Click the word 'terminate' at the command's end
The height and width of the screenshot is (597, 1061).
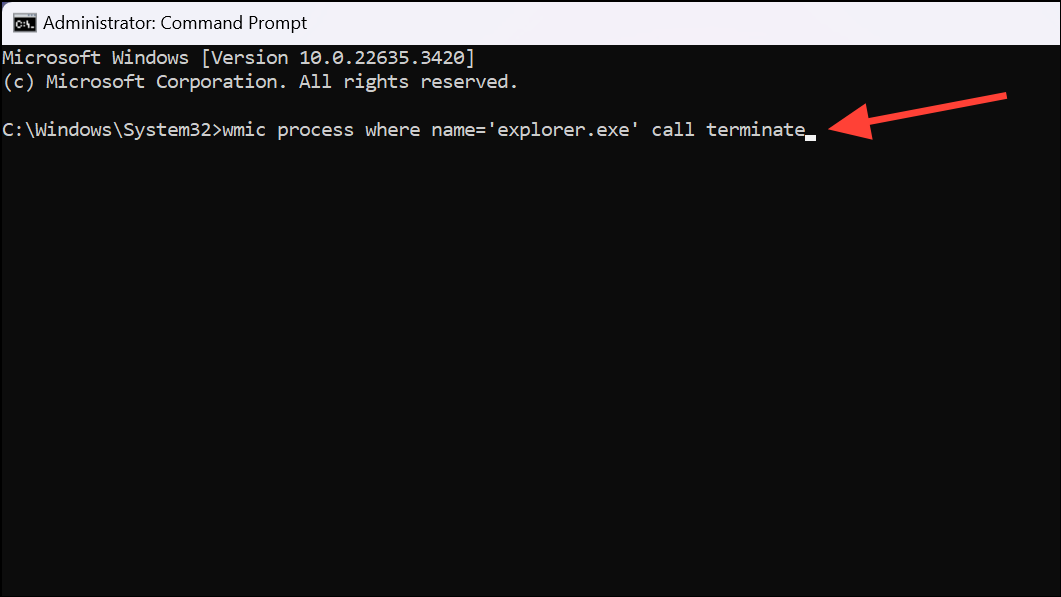click(x=757, y=129)
